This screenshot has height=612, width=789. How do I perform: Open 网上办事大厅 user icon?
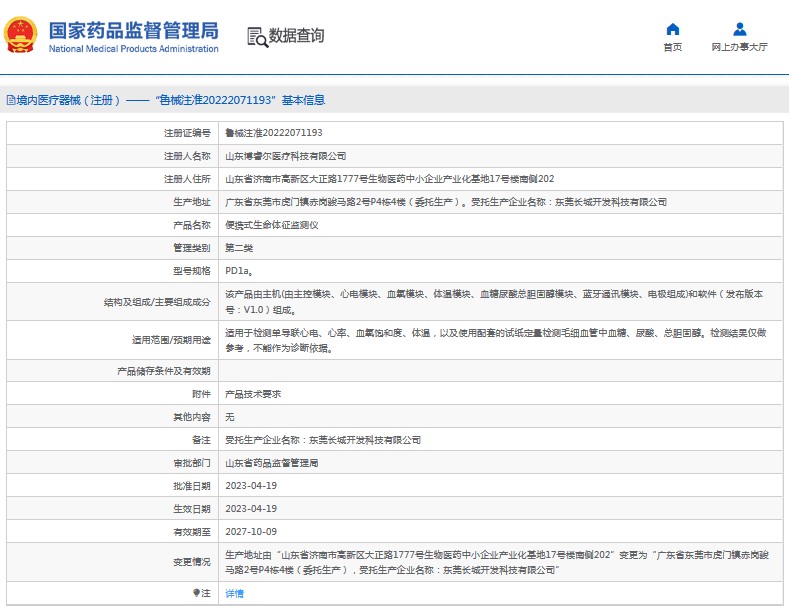(x=740, y=29)
